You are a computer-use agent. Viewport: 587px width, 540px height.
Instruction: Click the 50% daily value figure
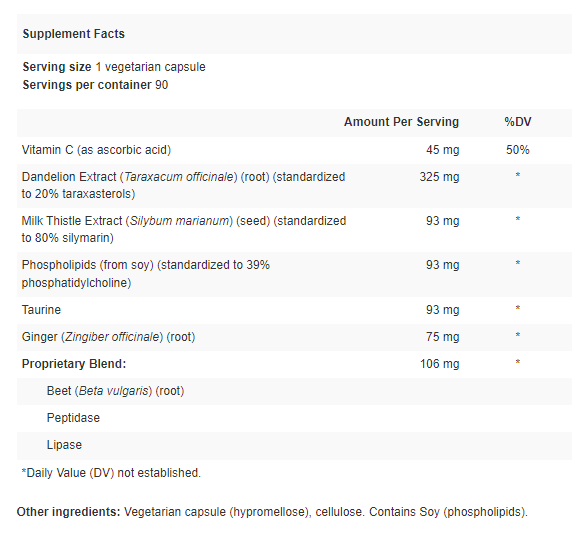pos(518,150)
